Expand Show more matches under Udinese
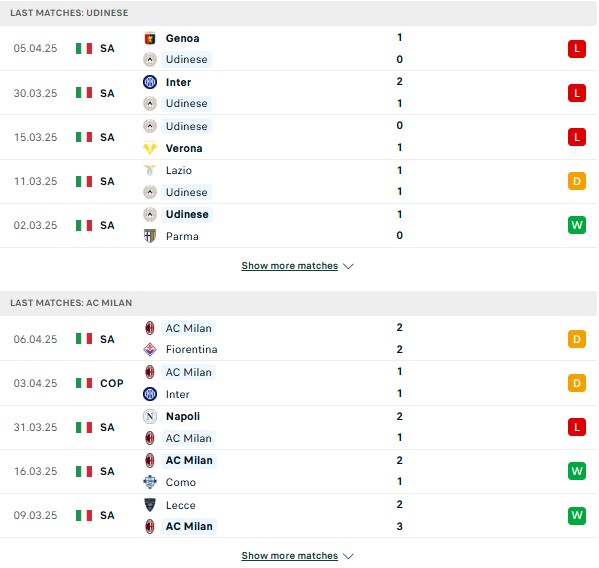Image resolution: width=599 pixels, height=568 pixels. tap(290, 266)
